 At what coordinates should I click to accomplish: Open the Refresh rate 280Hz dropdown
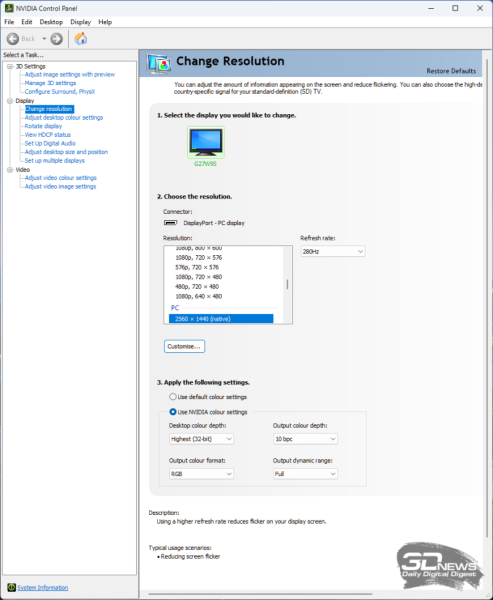coord(333,251)
